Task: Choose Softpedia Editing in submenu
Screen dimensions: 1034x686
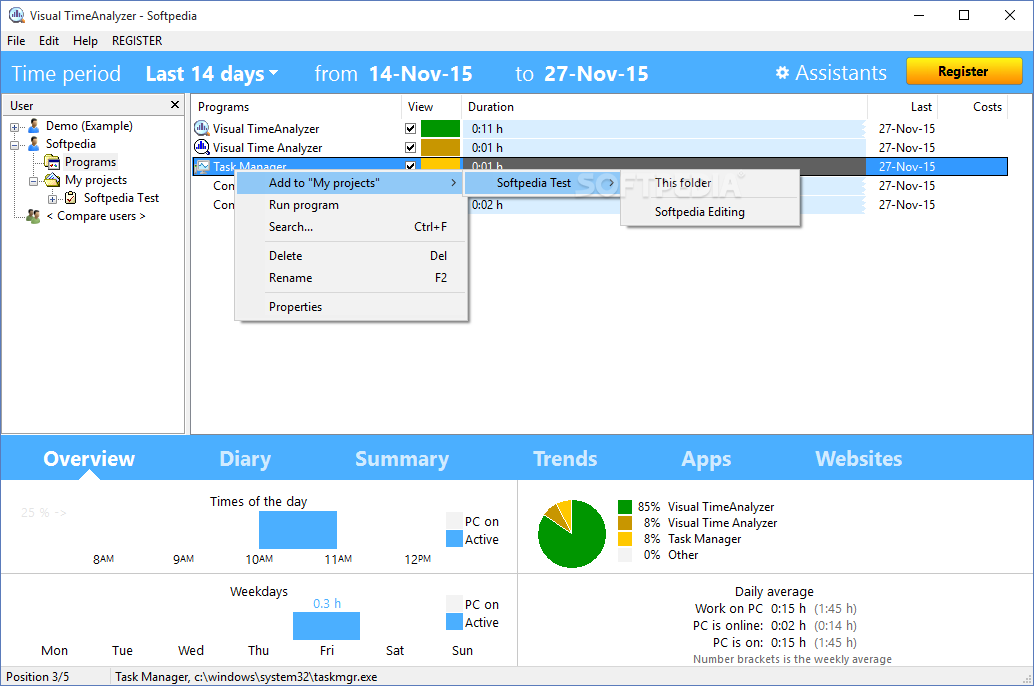Action: (x=710, y=212)
